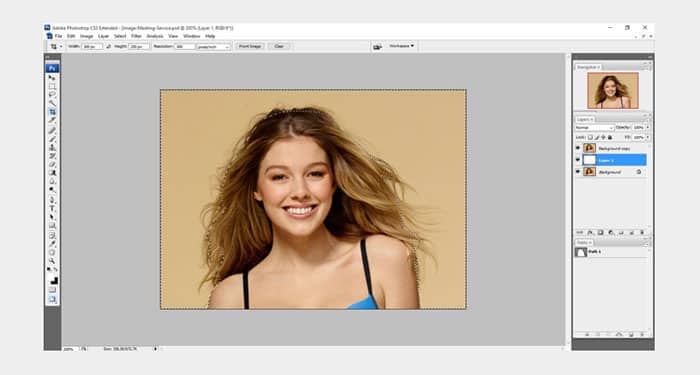
Task: Open the File menu
Action: coord(58,36)
